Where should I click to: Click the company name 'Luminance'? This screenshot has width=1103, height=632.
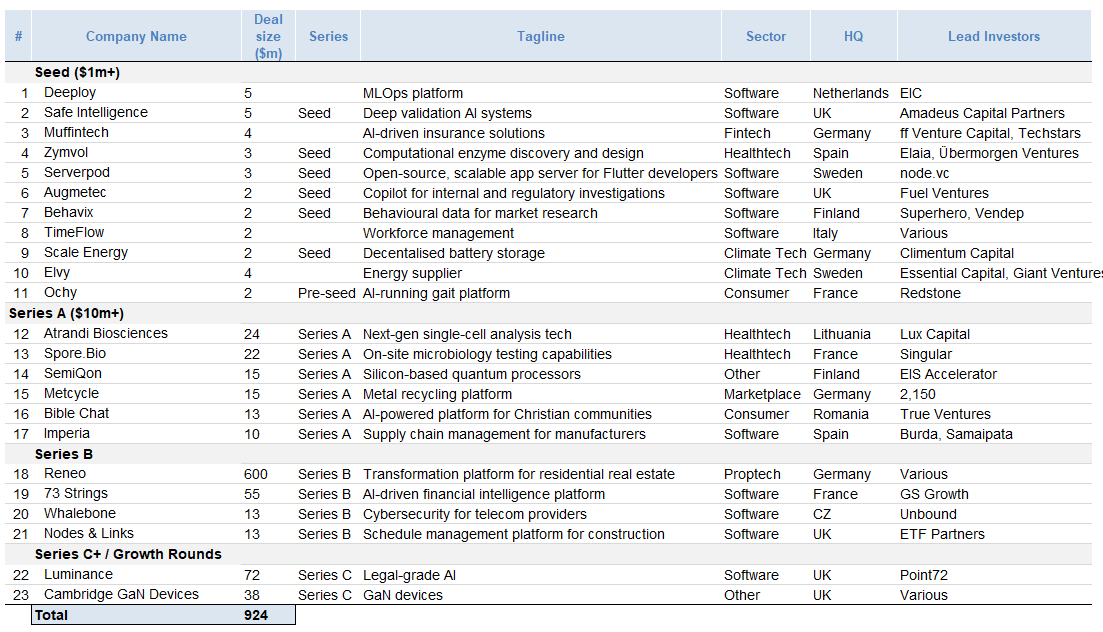pyautogui.click(x=78, y=575)
